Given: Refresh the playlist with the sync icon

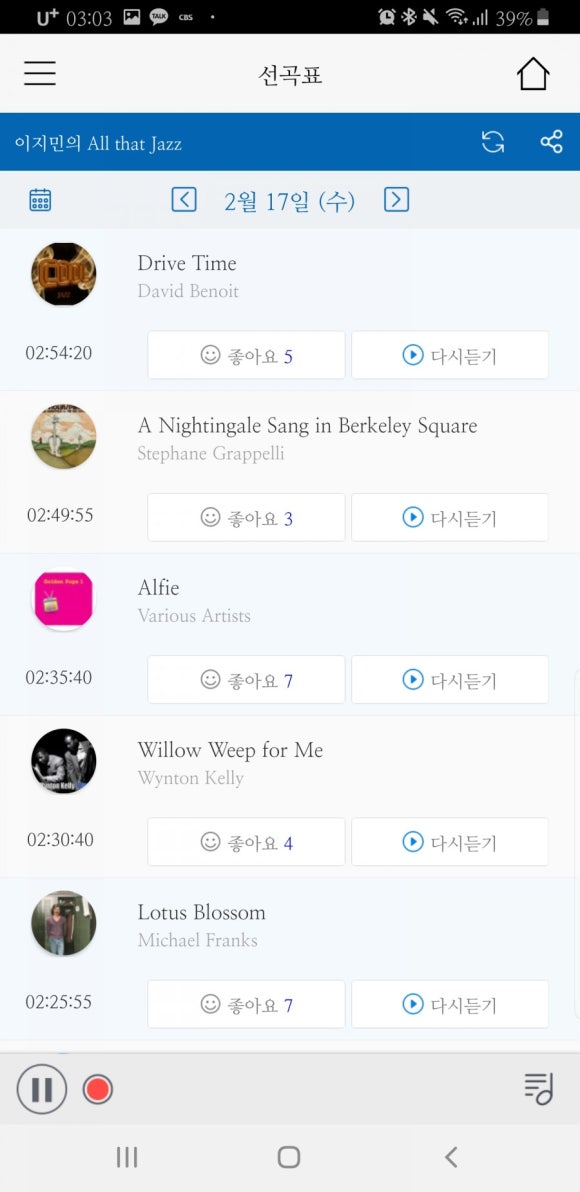Looking at the screenshot, I should pos(493,142).
